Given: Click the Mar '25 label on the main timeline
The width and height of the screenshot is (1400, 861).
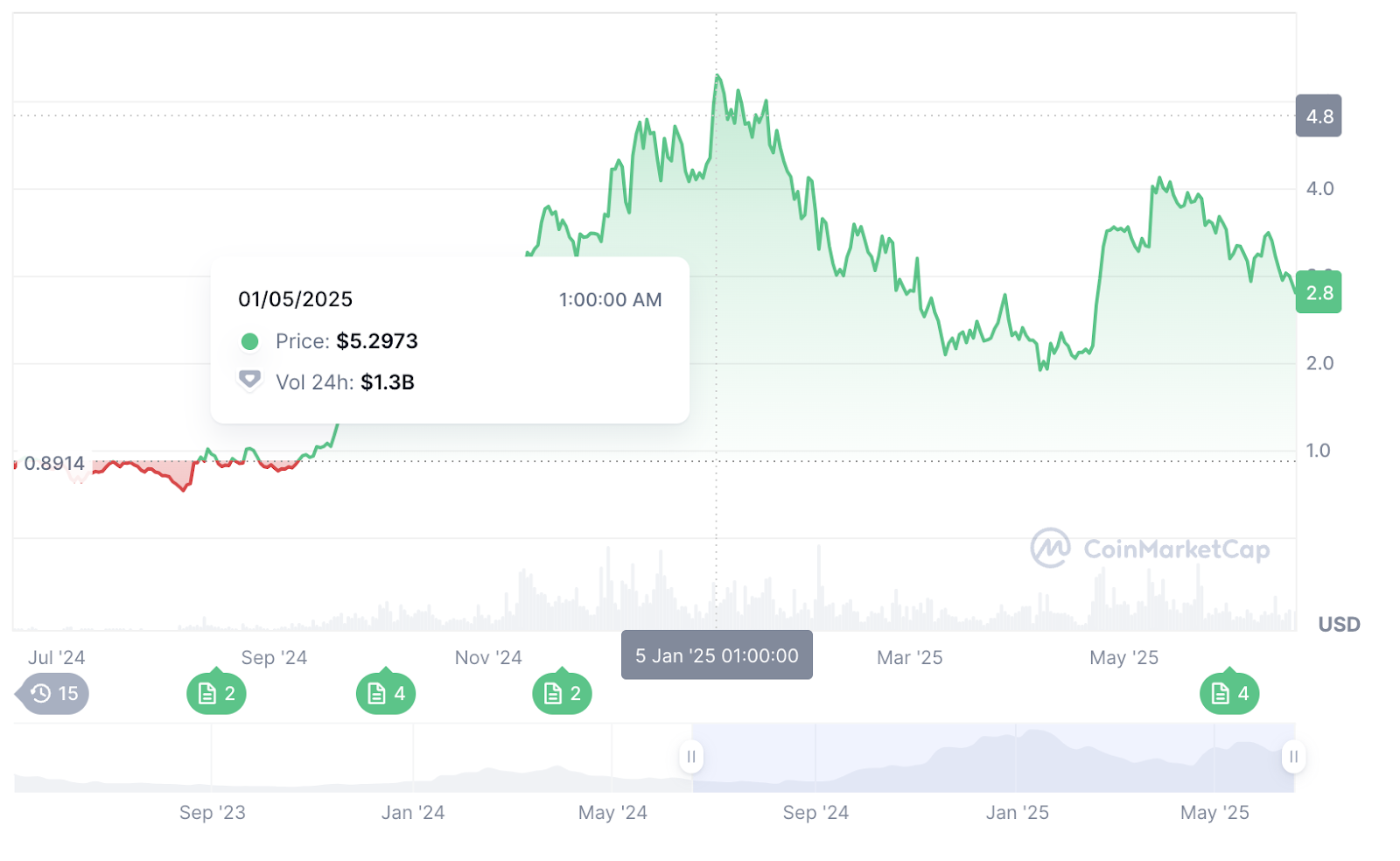Looking at the screenshot, I should 909,657.
